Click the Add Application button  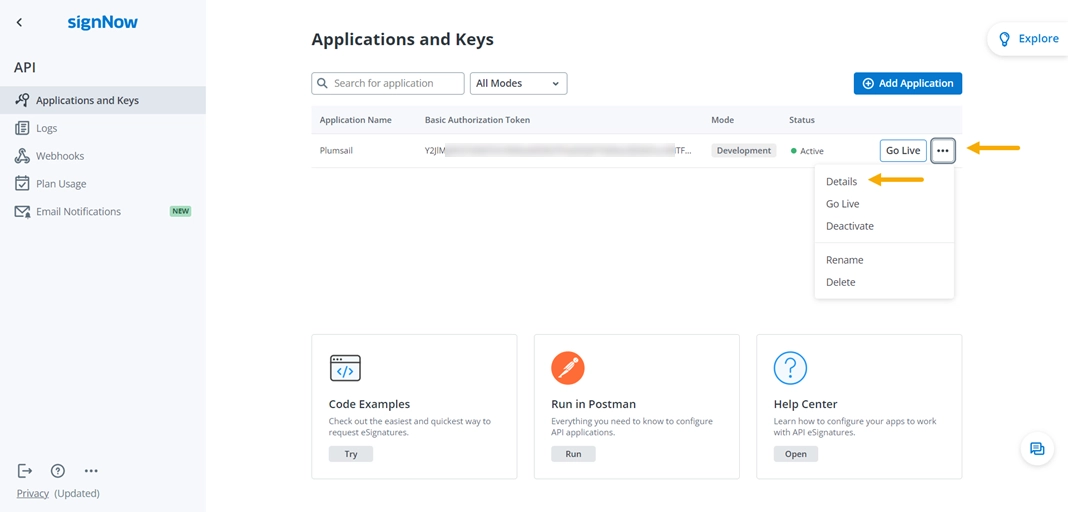pos(907,83)
